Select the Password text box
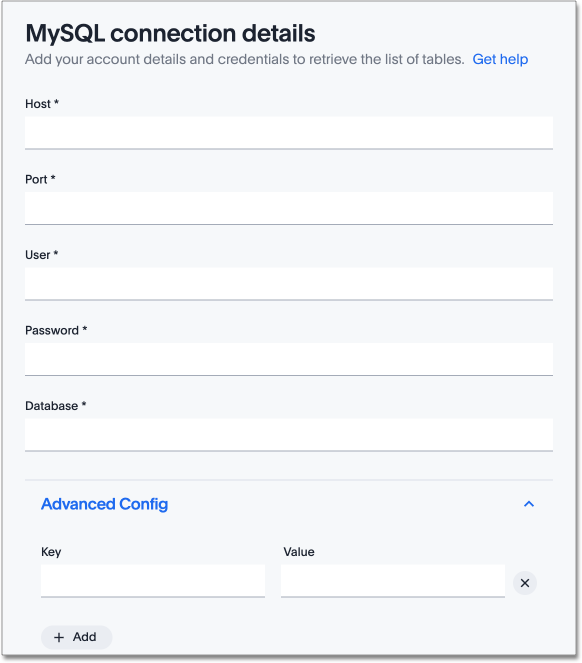This screenshot has width=582, height=663. click(289, 359)
